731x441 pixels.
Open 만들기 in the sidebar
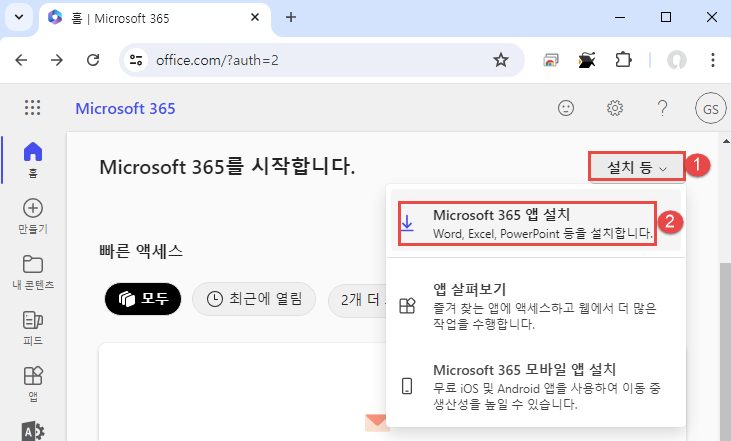[x=33, y=216]
